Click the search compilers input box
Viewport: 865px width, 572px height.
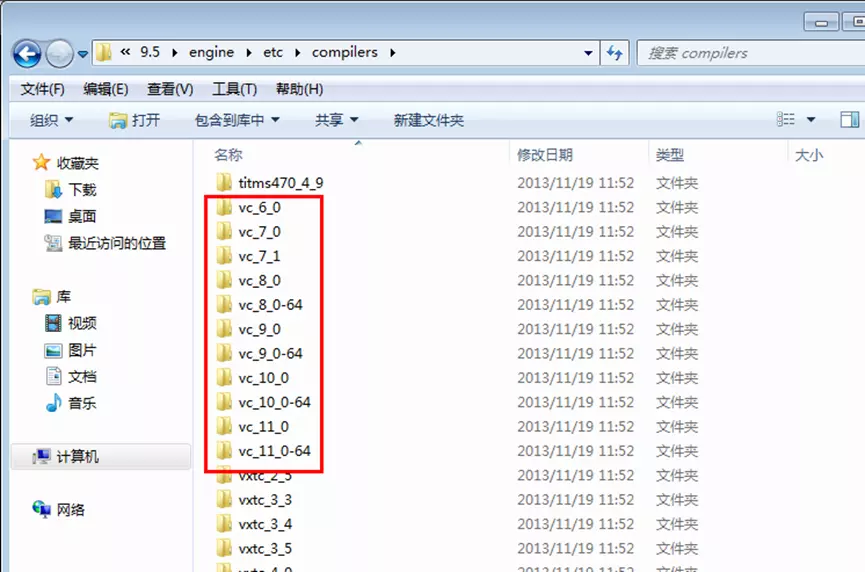coord(745,53)
